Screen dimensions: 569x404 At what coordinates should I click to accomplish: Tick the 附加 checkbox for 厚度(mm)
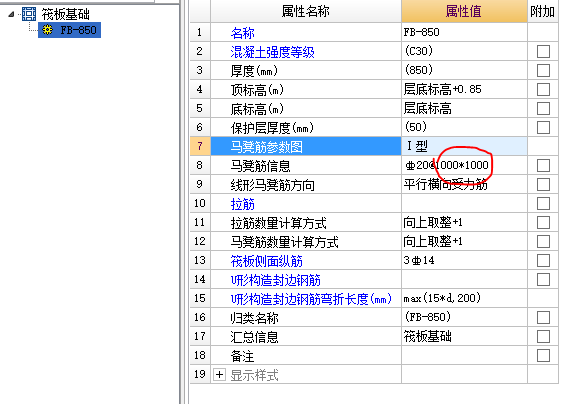543,70
